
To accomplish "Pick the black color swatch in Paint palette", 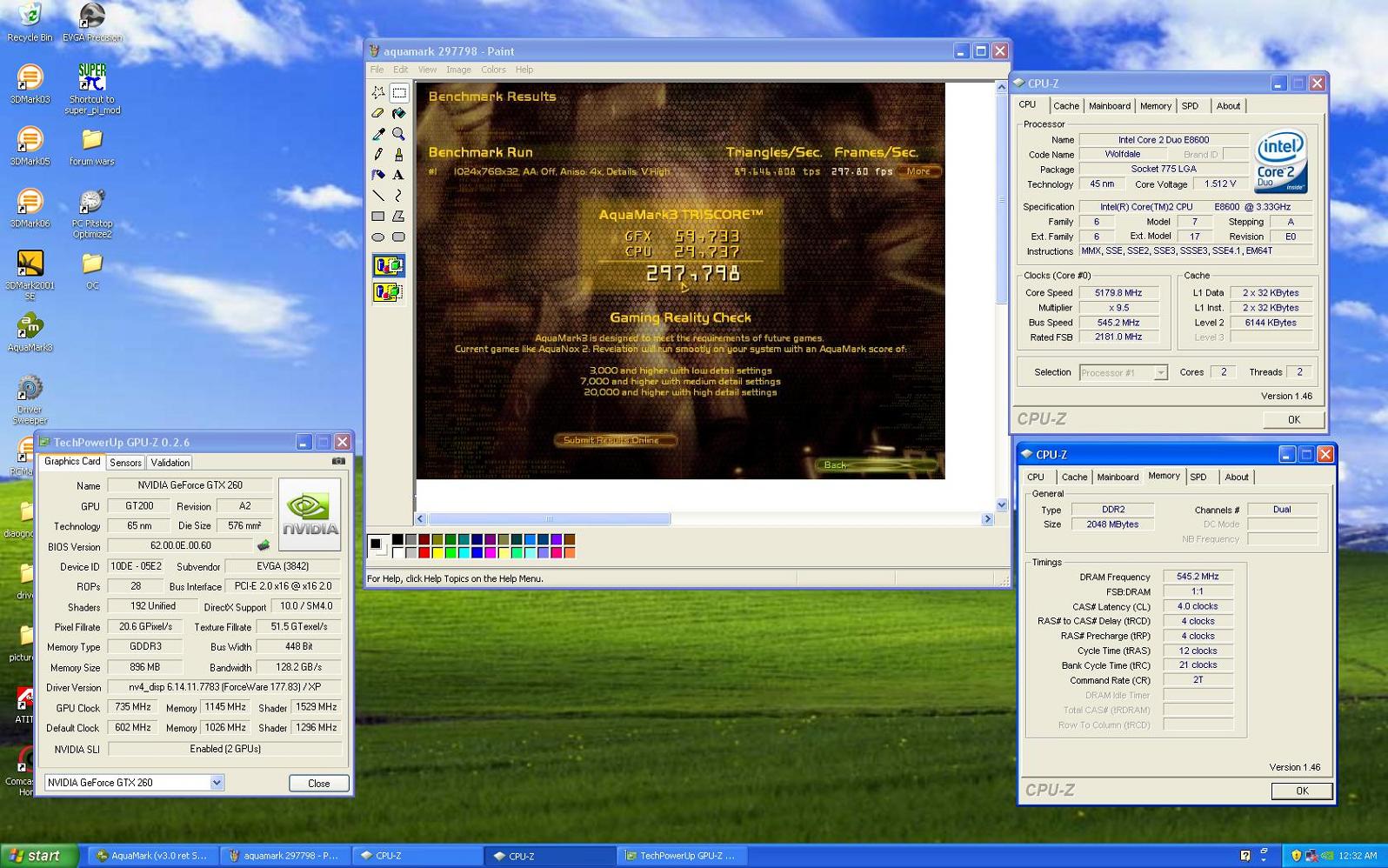I will [x=397, y=539].
